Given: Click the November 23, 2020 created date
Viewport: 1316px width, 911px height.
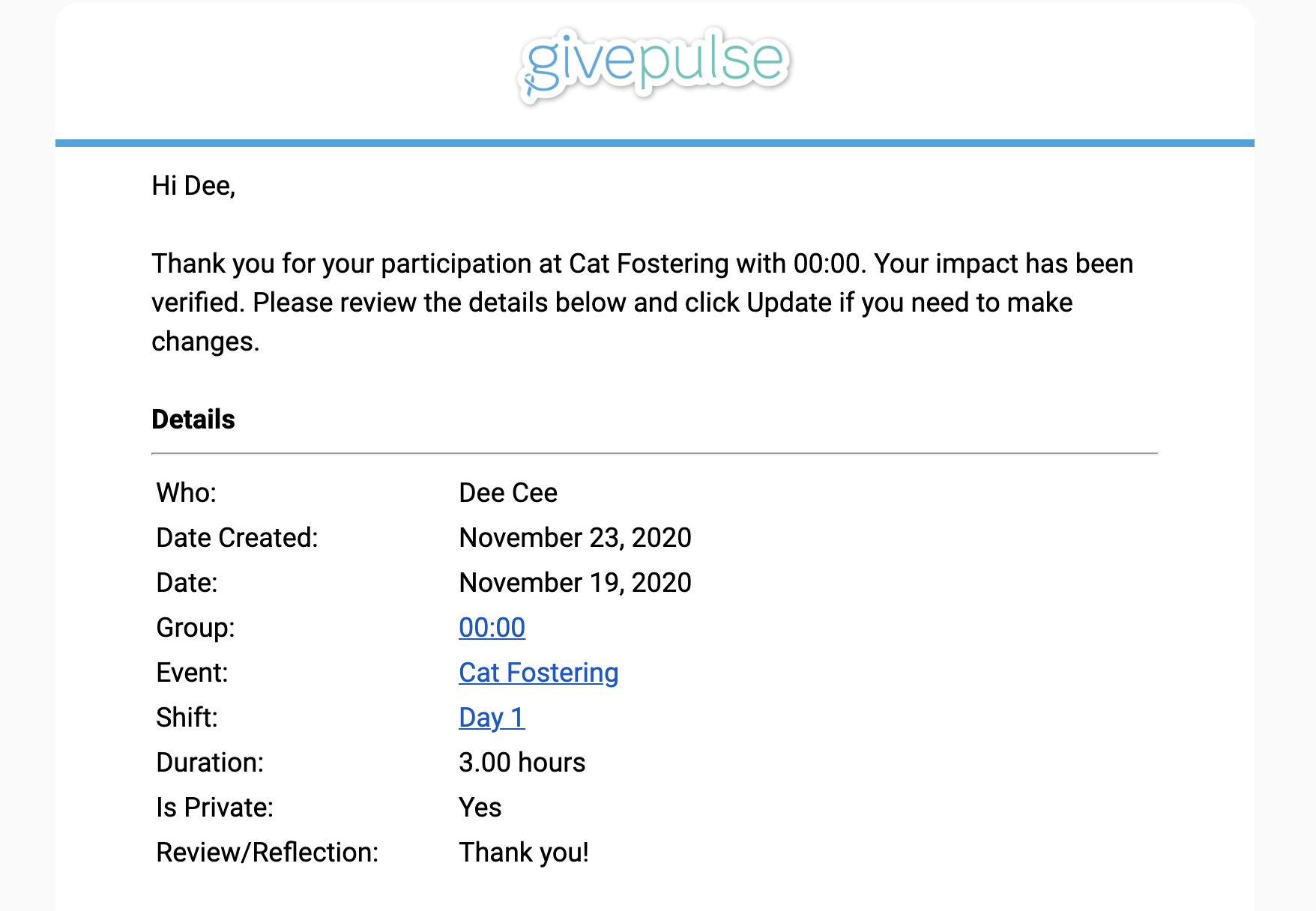Looking at the screenshot, I should 575,538.
